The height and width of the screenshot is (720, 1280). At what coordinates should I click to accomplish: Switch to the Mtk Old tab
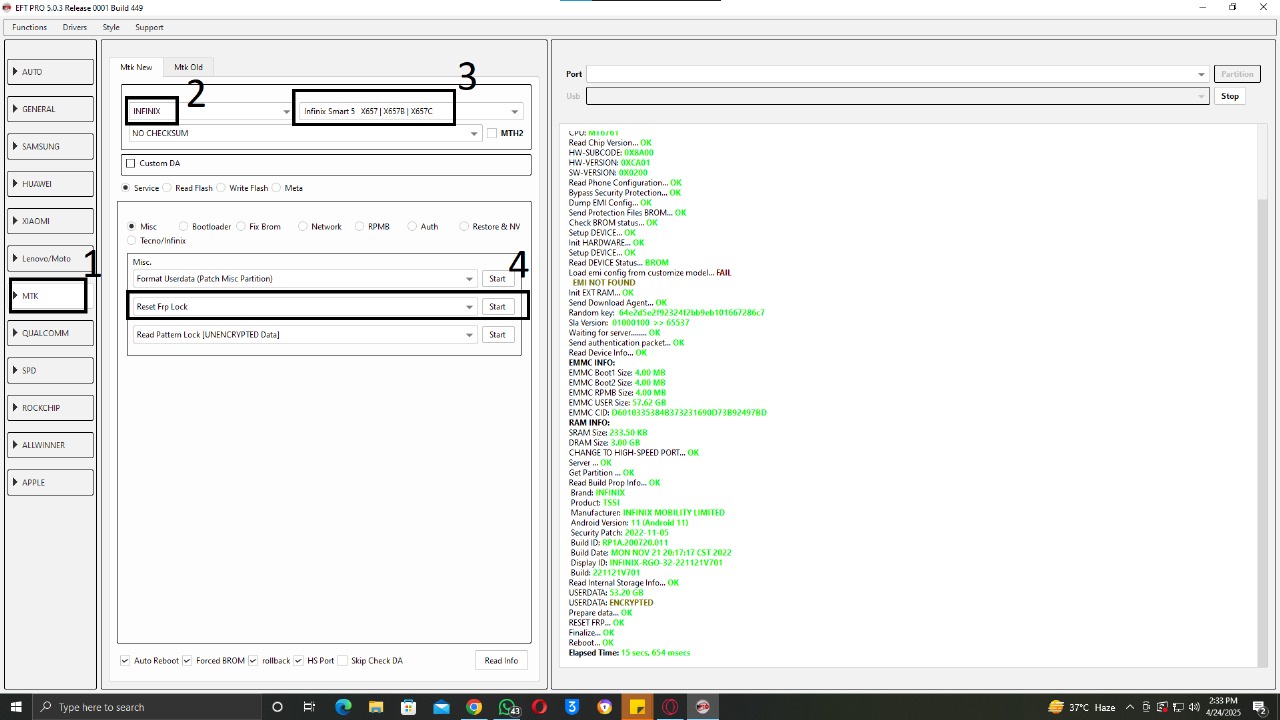coord(188,67)
